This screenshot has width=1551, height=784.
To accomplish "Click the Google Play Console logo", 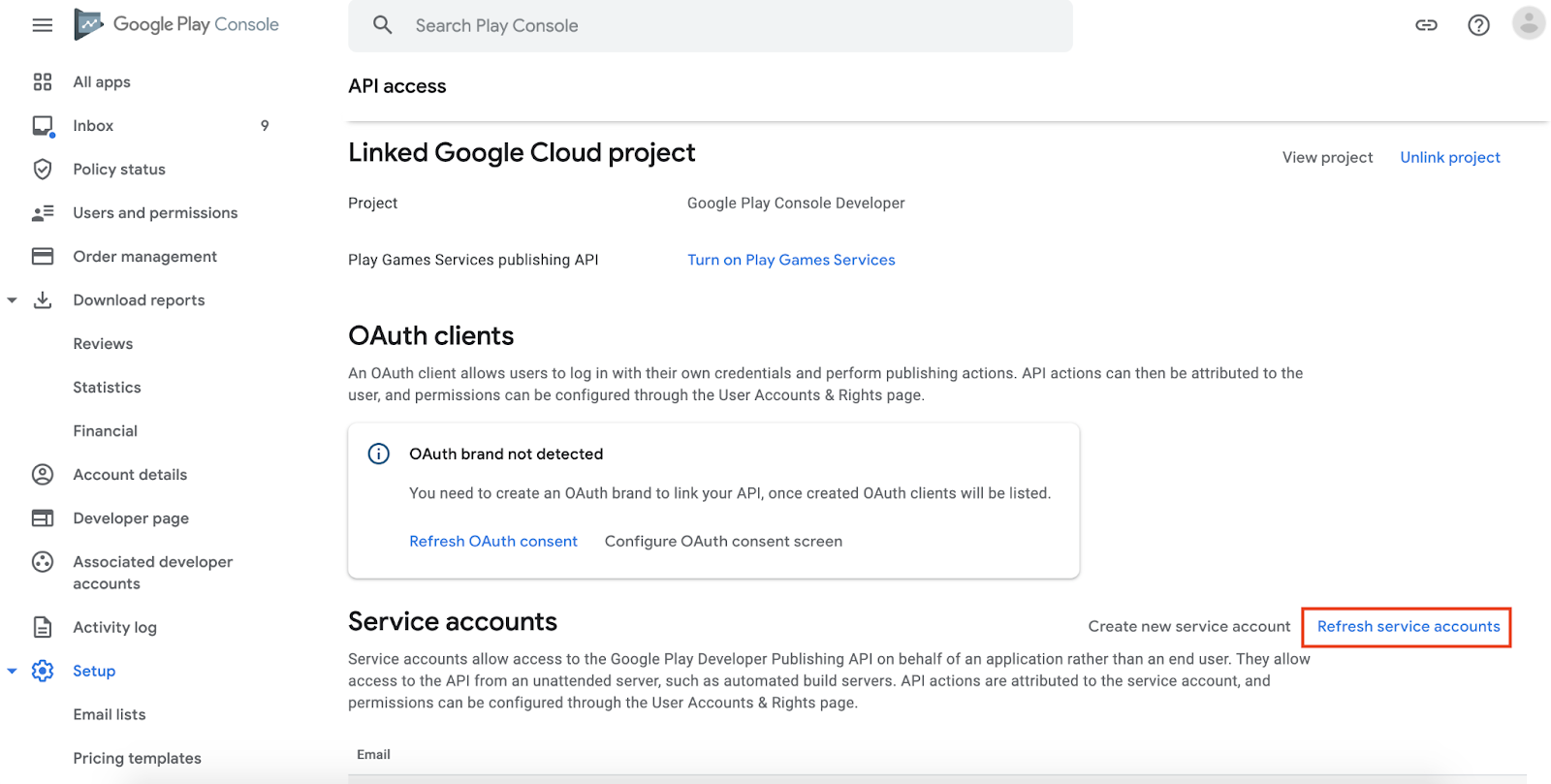I will pos(176,25).
